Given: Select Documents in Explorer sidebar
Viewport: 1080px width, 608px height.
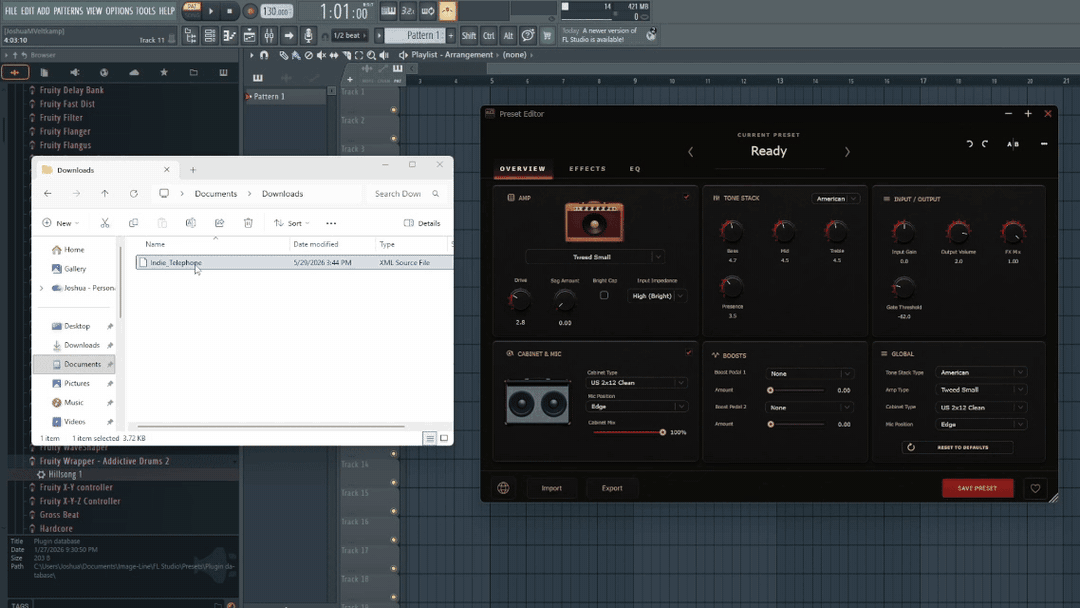Looking at the screenshot, I should [74, 364].
